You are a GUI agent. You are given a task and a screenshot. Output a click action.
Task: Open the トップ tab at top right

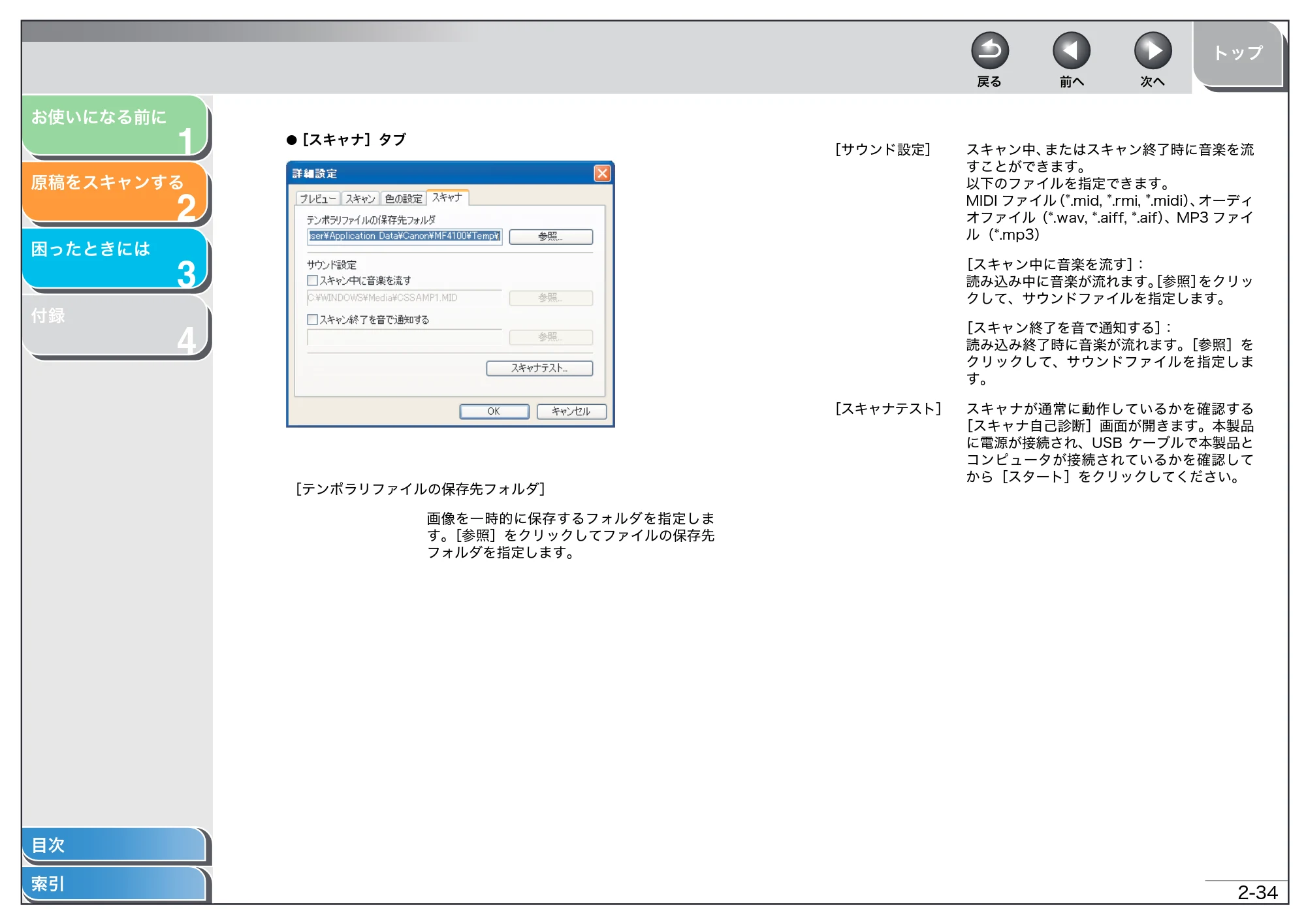(x=1237, y=54)
